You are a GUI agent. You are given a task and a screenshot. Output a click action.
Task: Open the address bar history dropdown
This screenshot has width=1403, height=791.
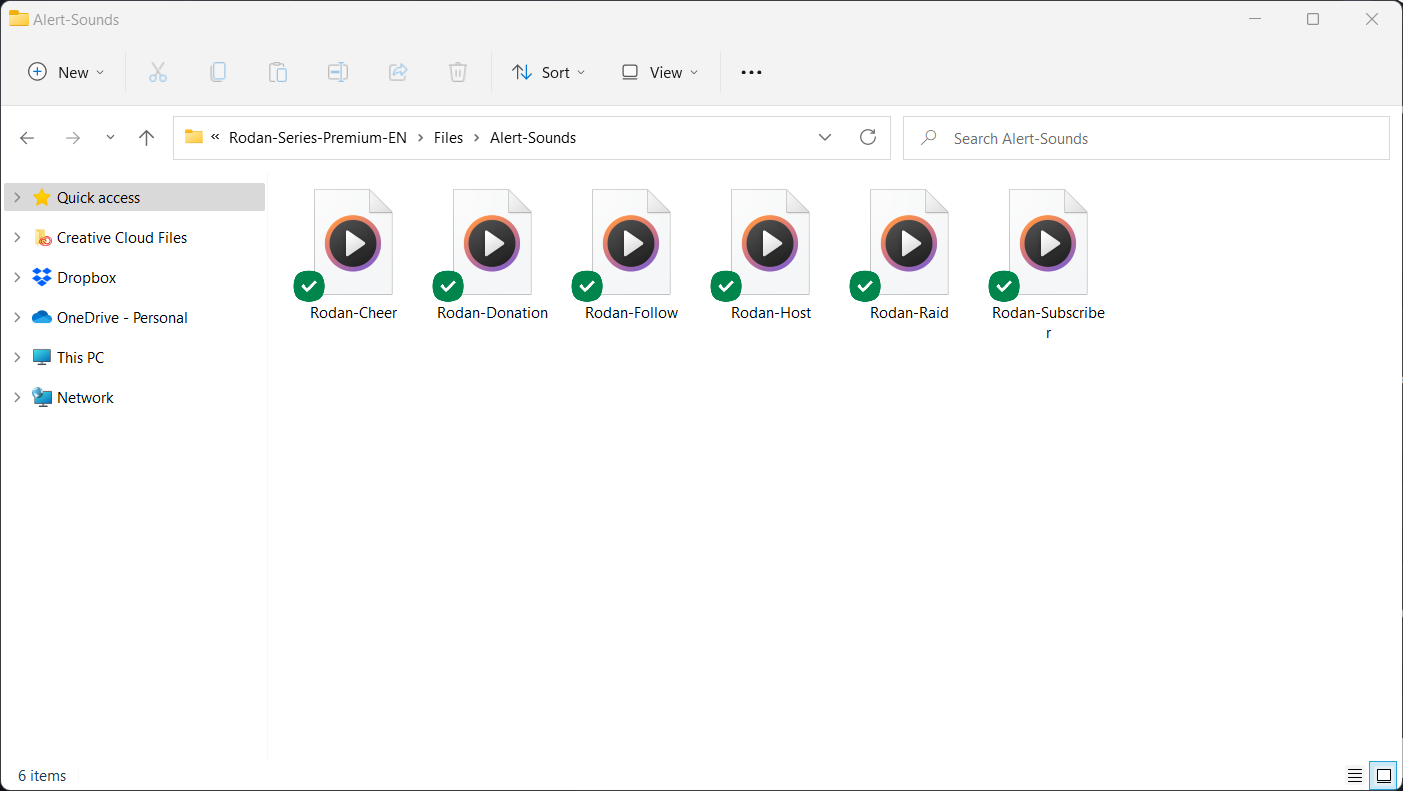tap(825, 138)
